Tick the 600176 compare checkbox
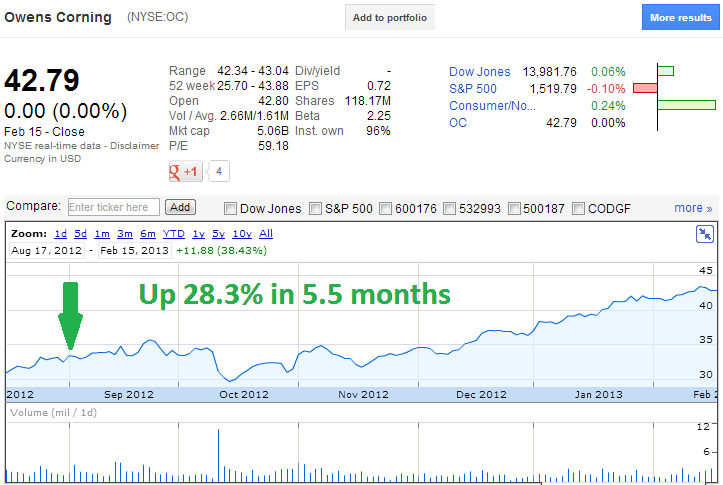This screenshot has height=485, width=723. click(x=385, y=209)
